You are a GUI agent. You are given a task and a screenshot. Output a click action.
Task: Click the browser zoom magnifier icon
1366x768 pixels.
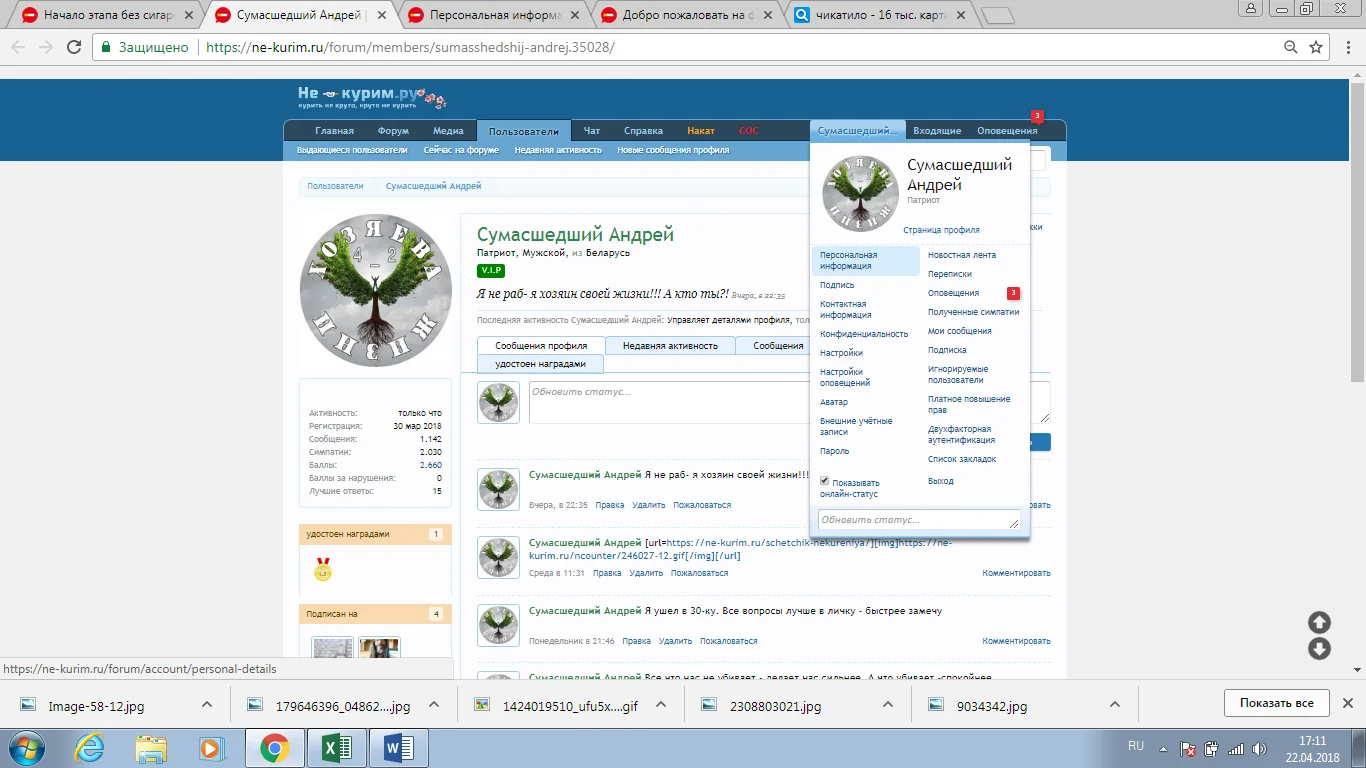[x=1291, y=47]
